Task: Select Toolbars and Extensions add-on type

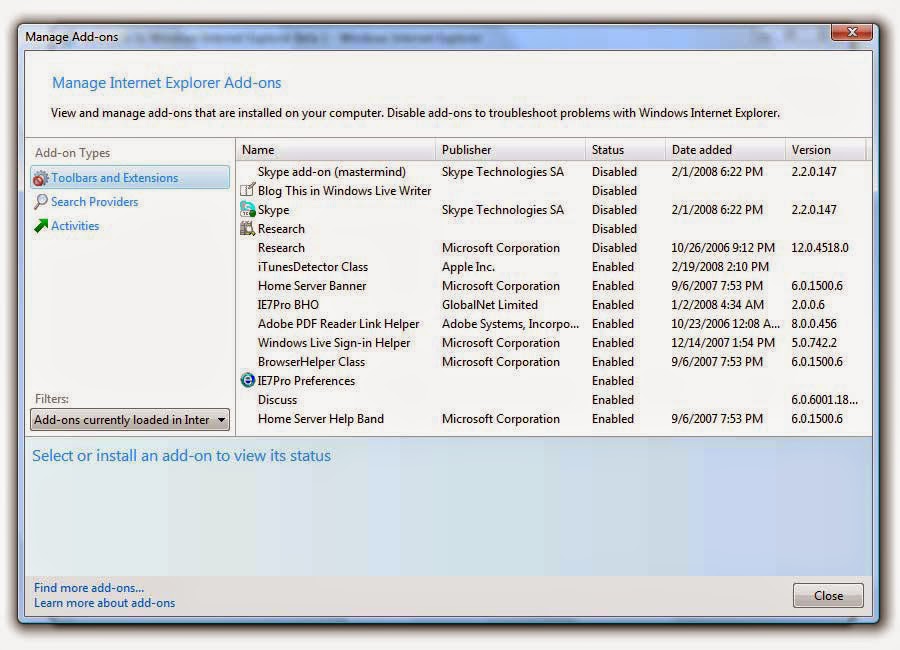Action: click(130, 177)
